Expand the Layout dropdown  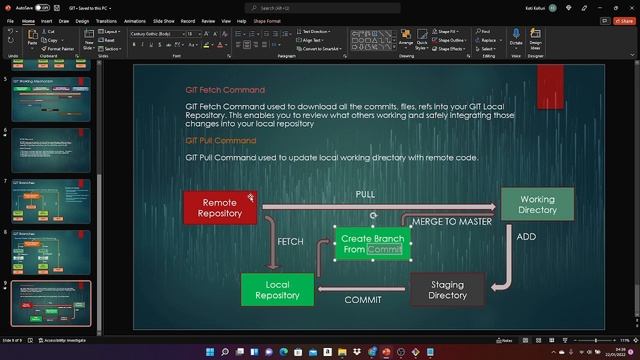click(x=109, y=31)
